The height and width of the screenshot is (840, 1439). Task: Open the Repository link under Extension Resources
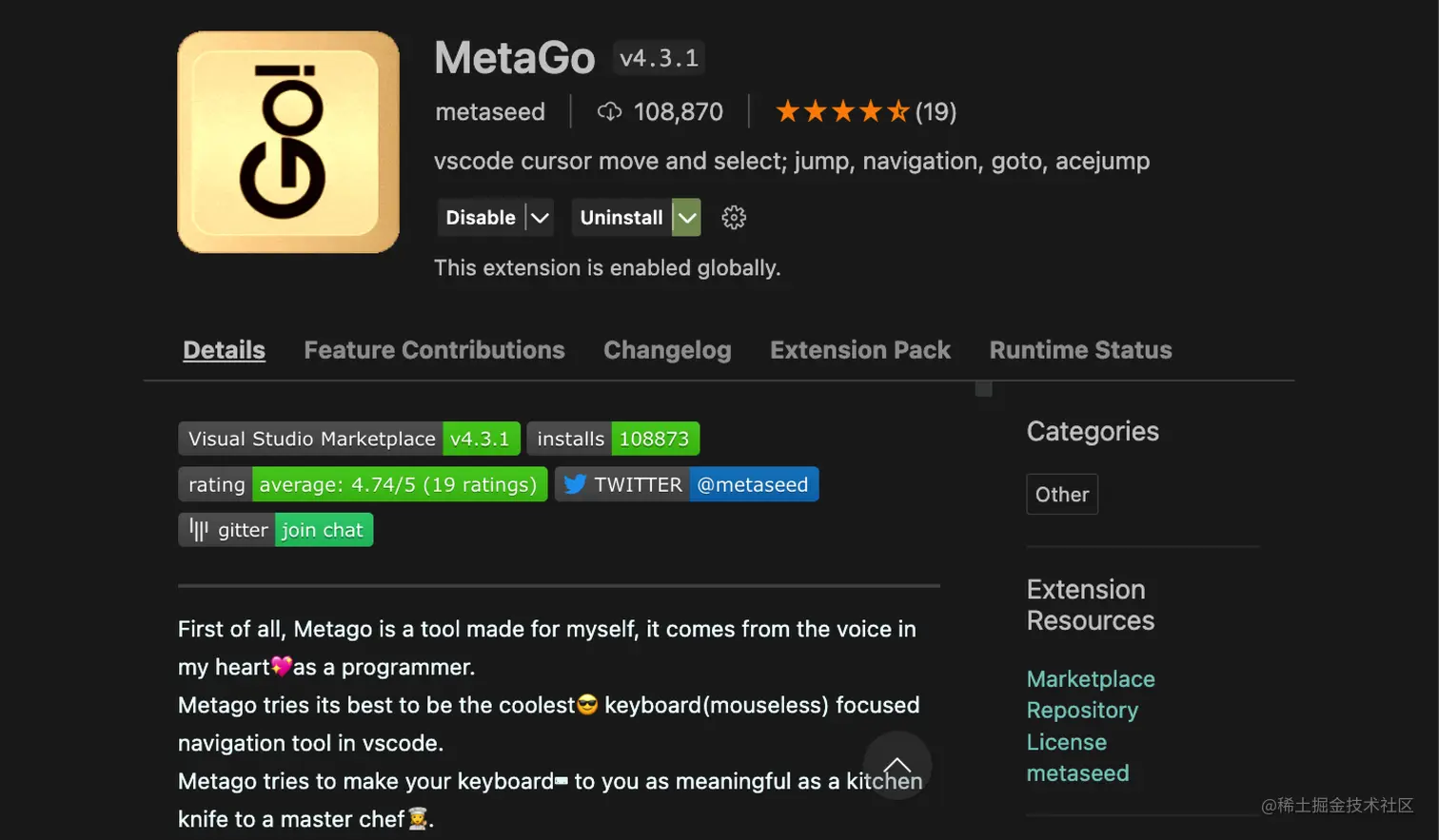pyautogui.click(x=1082, y=710)
